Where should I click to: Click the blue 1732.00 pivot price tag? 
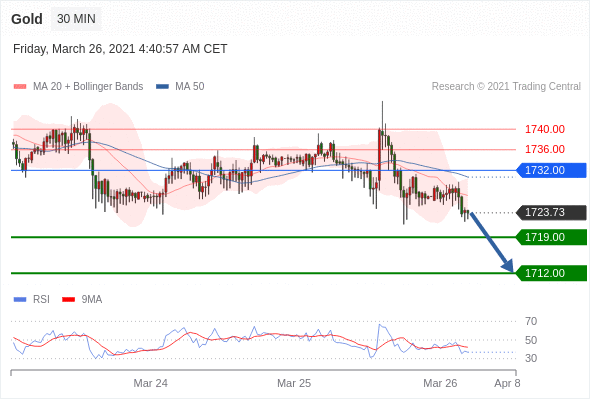click(x=551, y=170)
